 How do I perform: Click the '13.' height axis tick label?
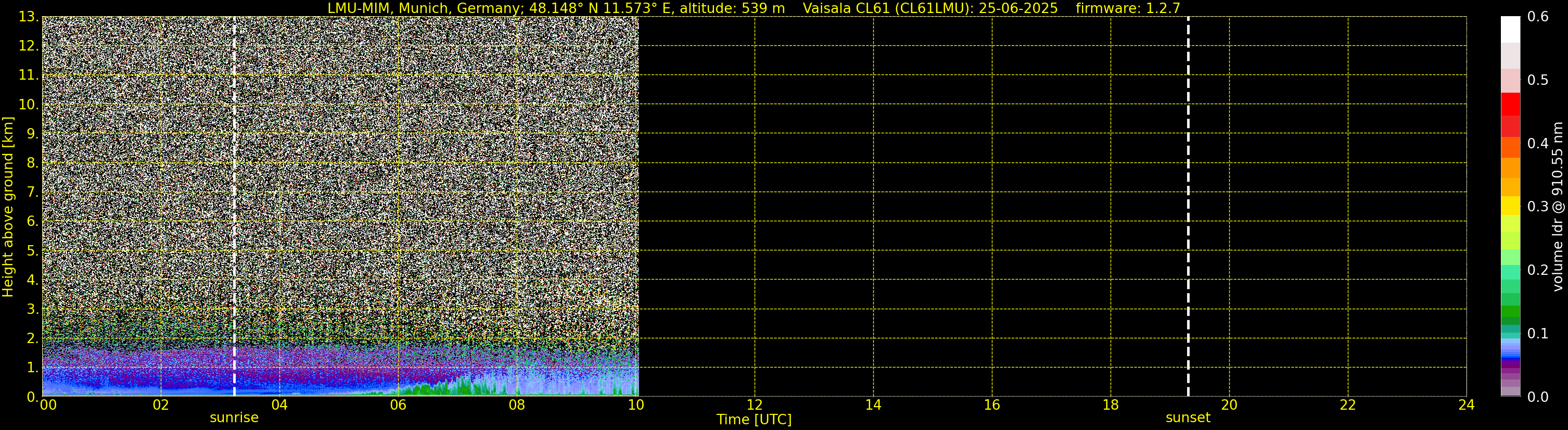(x=28, y=17)
